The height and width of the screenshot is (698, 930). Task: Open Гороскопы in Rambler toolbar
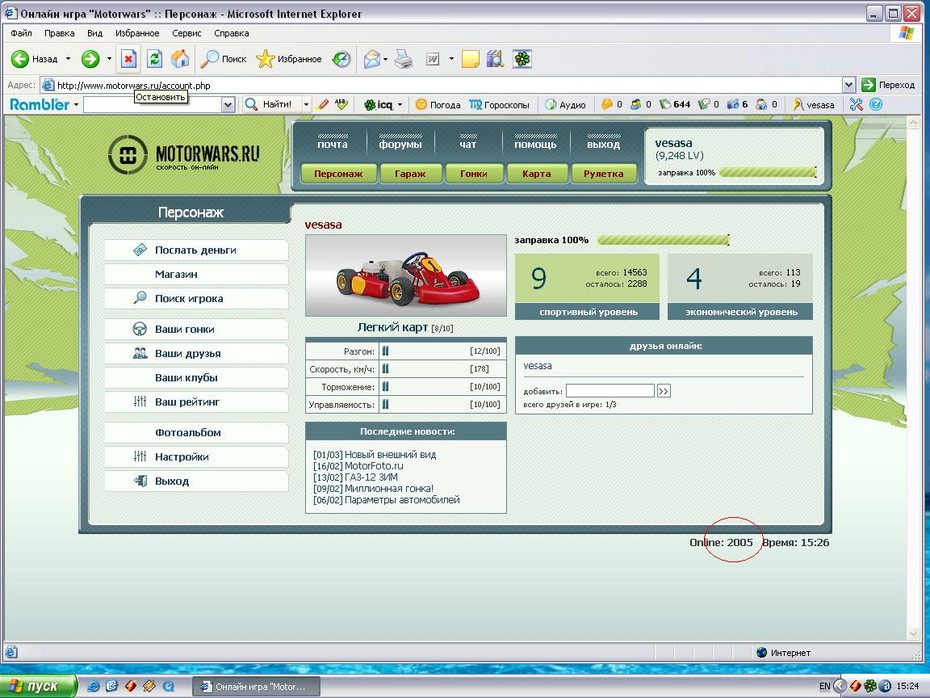click(x=499, y=104)
